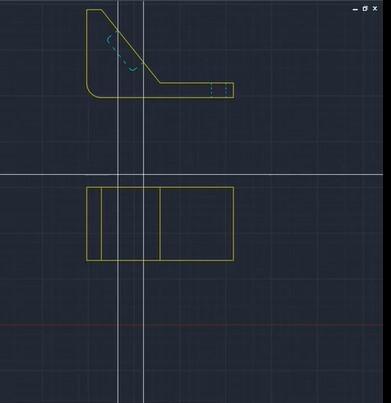Restore down the drawing viewport window

point(365,9)
